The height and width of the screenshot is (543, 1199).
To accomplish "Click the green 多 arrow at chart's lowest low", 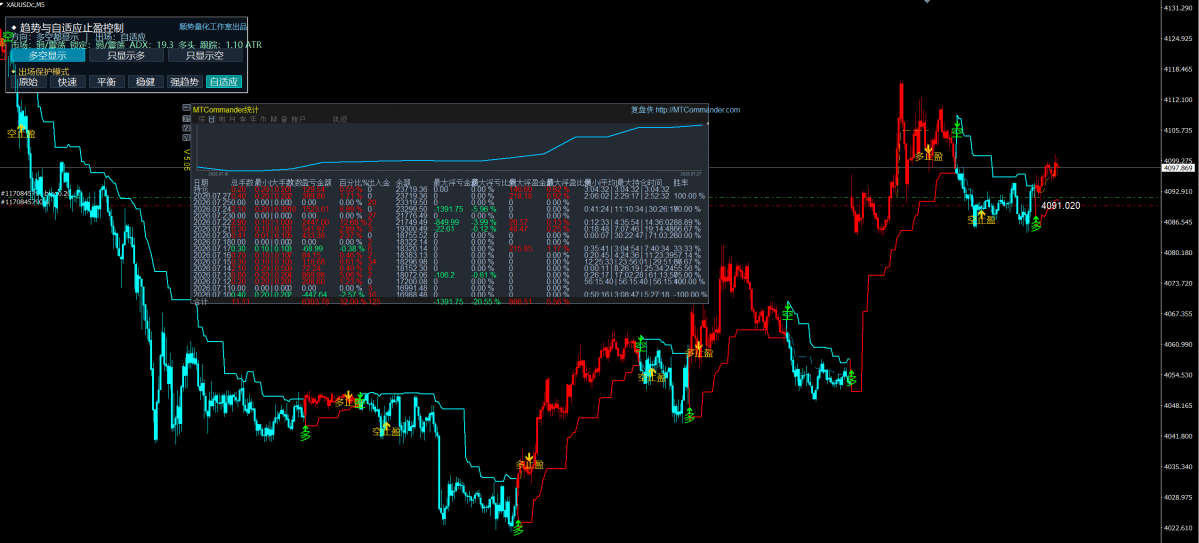I will [518, 527].
